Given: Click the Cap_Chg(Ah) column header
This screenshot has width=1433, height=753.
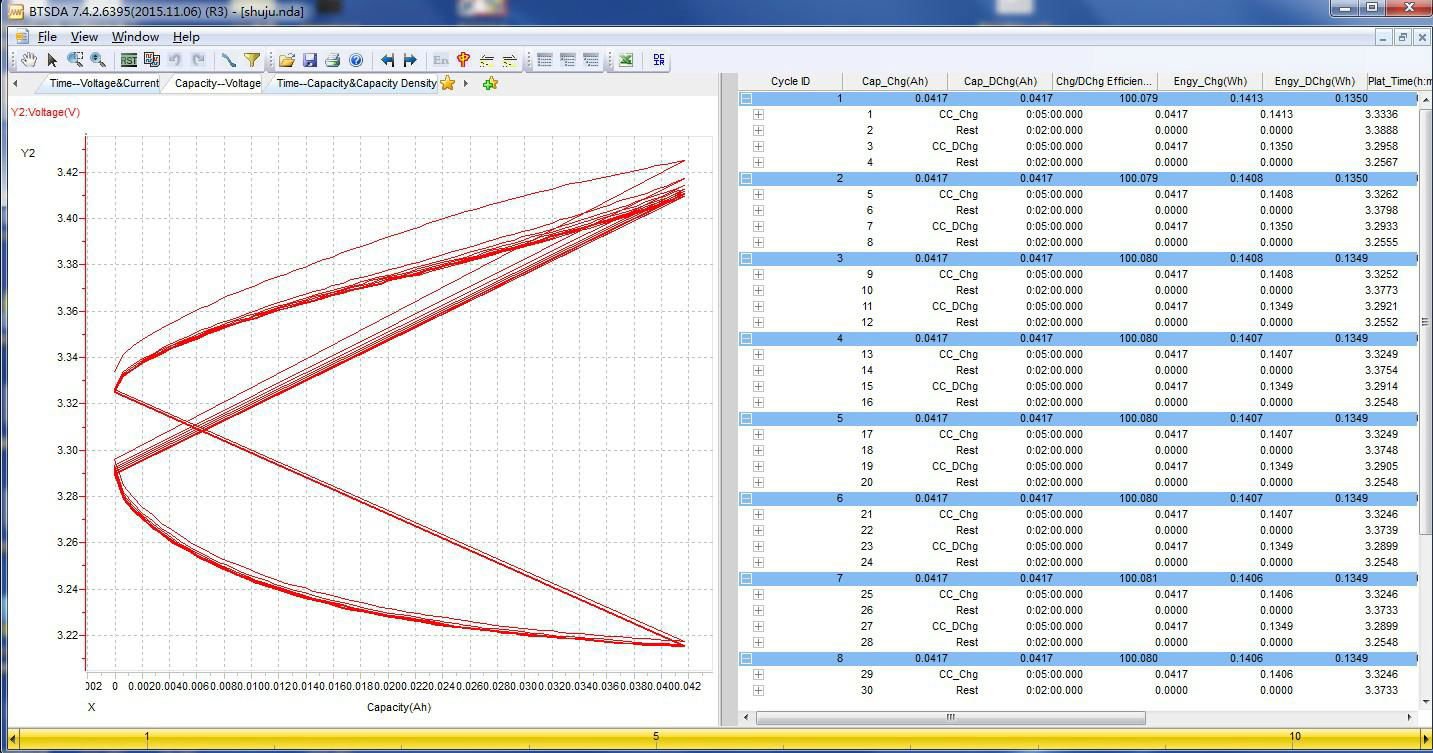Looking at the screenshot, I should (x=895, y=81).
